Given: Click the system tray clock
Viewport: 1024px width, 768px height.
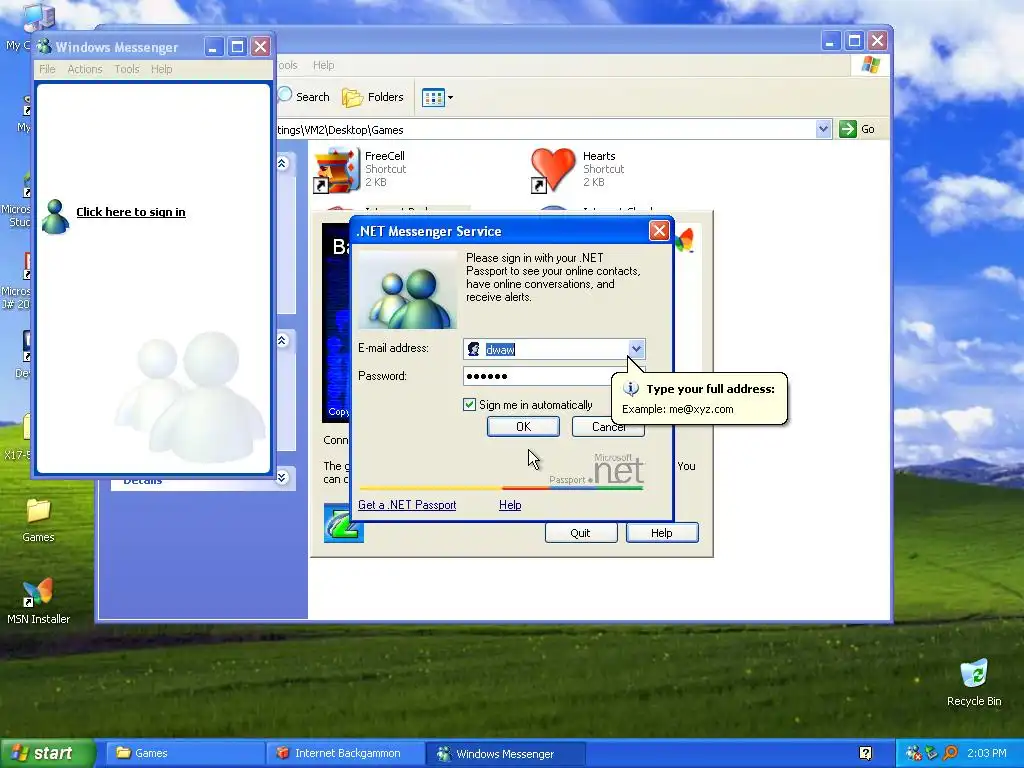Looking at the screenshot, I should click(987, 753).
